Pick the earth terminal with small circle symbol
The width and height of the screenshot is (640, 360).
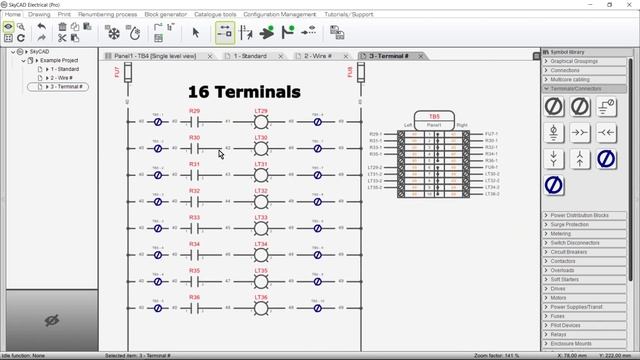pyautogui.click(x=607, y=107)
